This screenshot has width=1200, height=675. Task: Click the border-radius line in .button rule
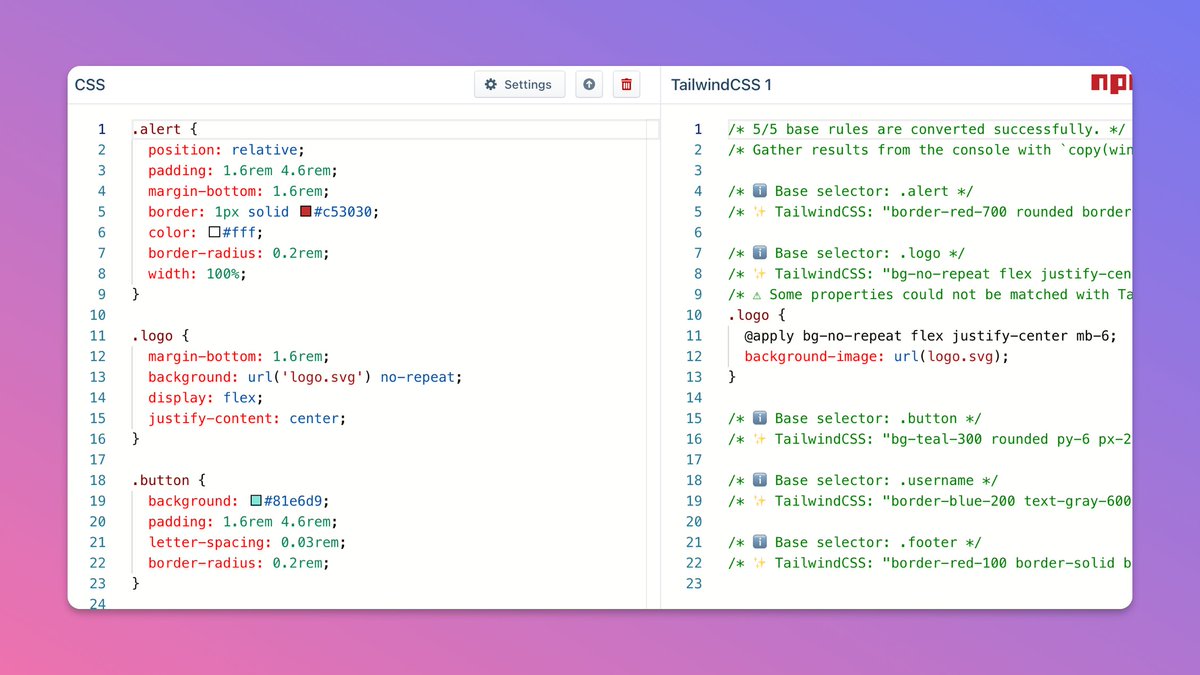[x=239, y=563]
